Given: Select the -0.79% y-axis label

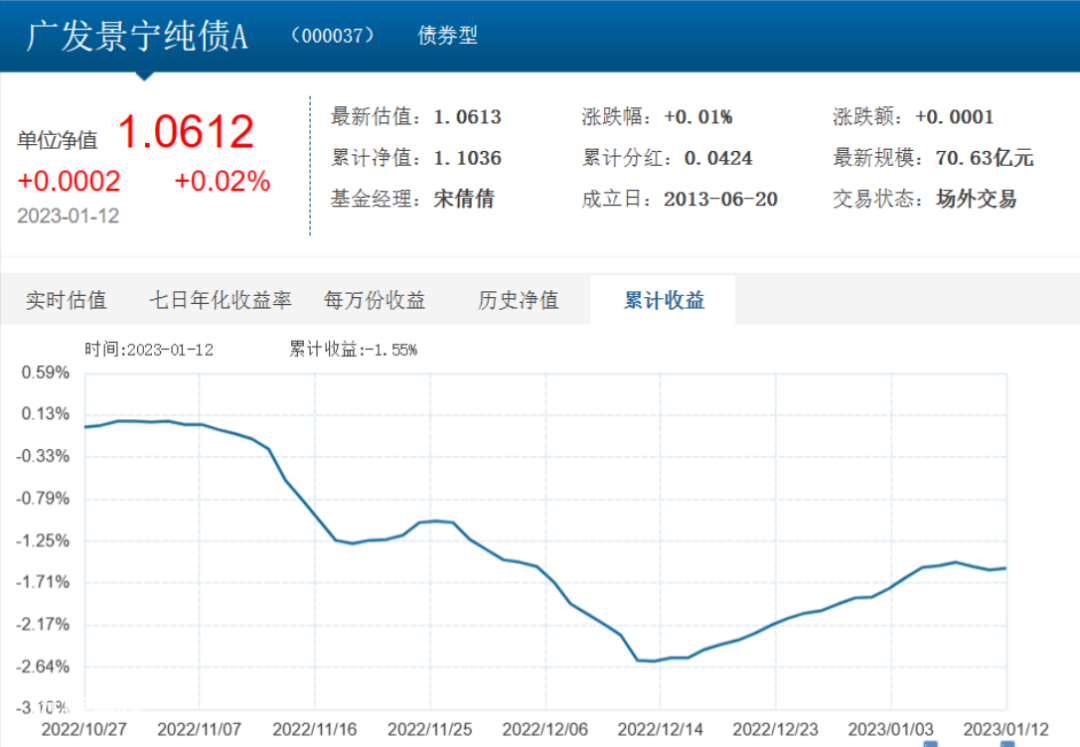Looking at the screenshot, I should [43, 498].
